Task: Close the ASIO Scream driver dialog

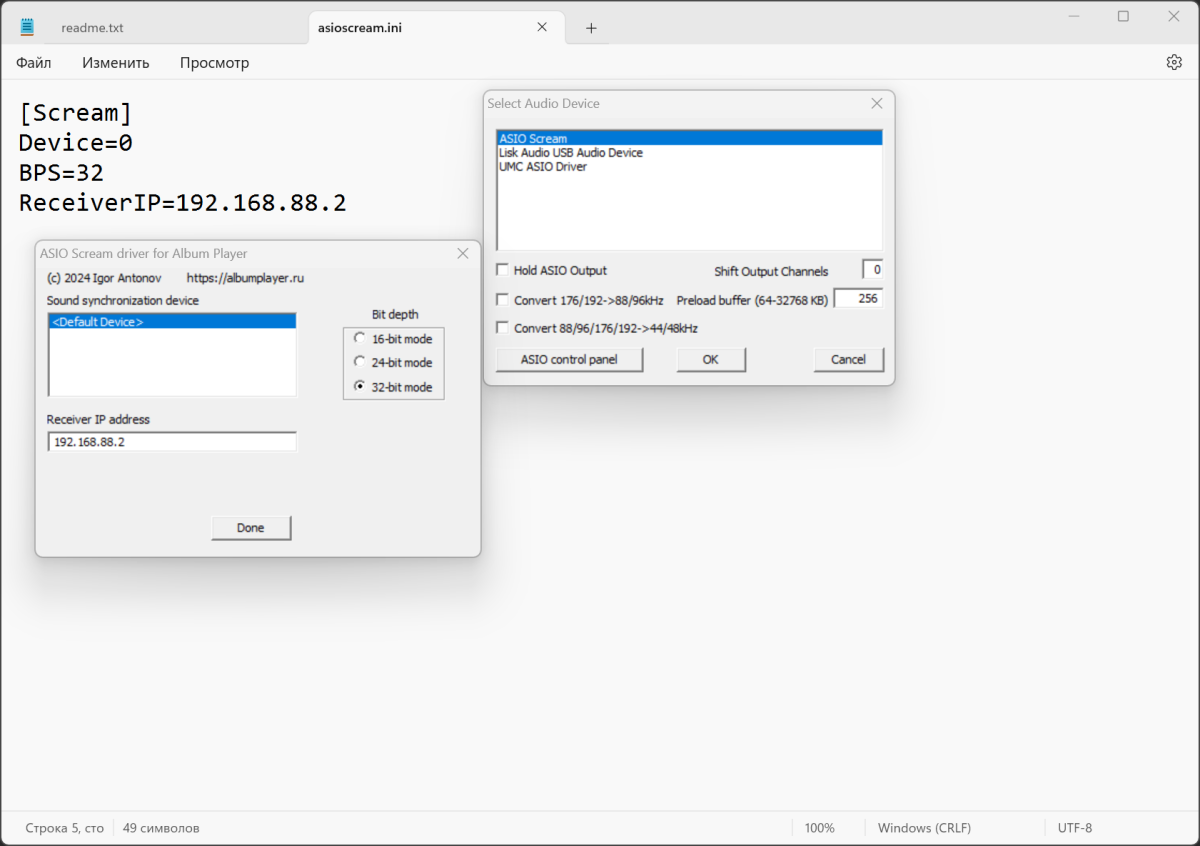Action: point(462,254)
